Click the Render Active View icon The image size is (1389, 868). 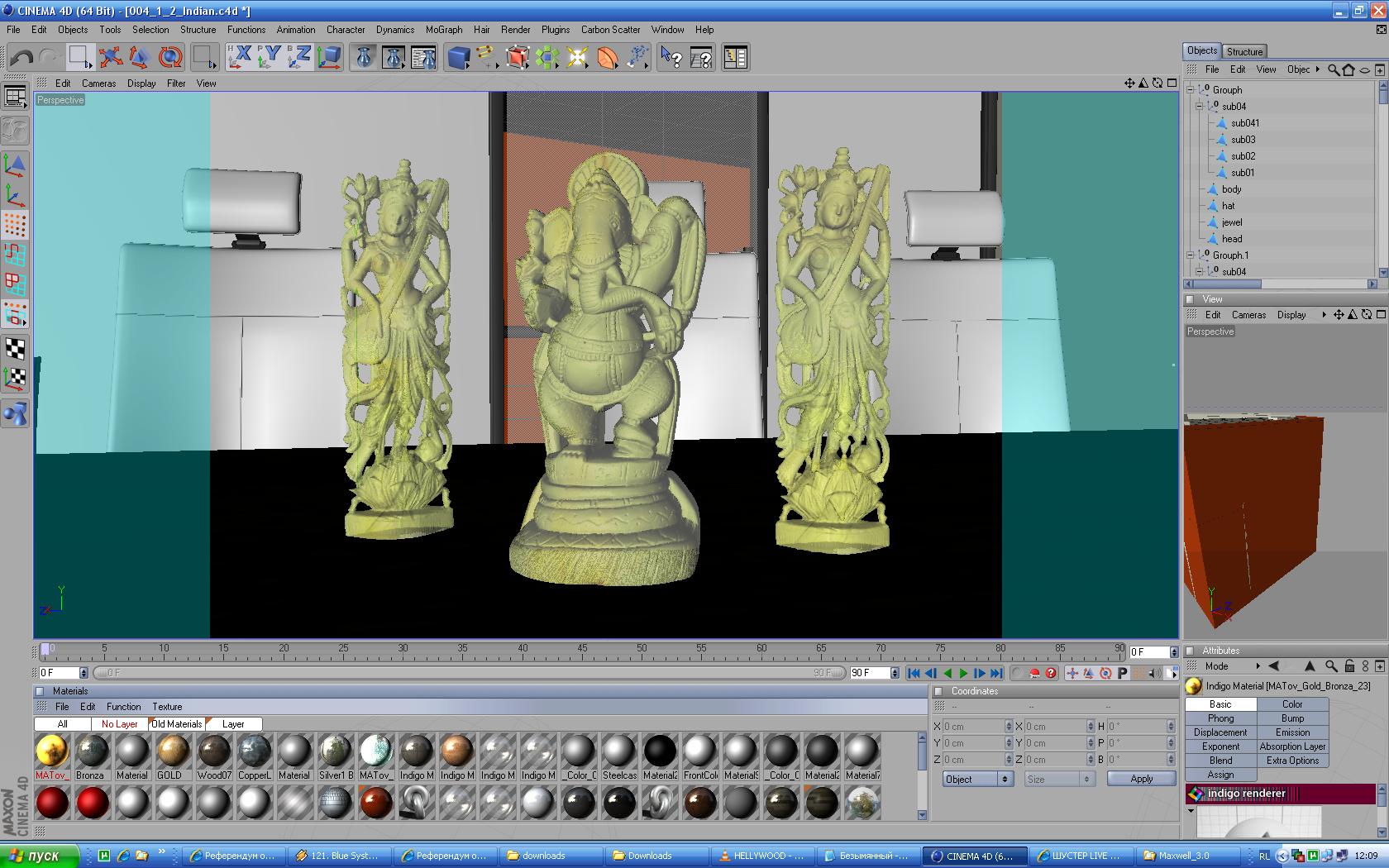pos(364,57)
